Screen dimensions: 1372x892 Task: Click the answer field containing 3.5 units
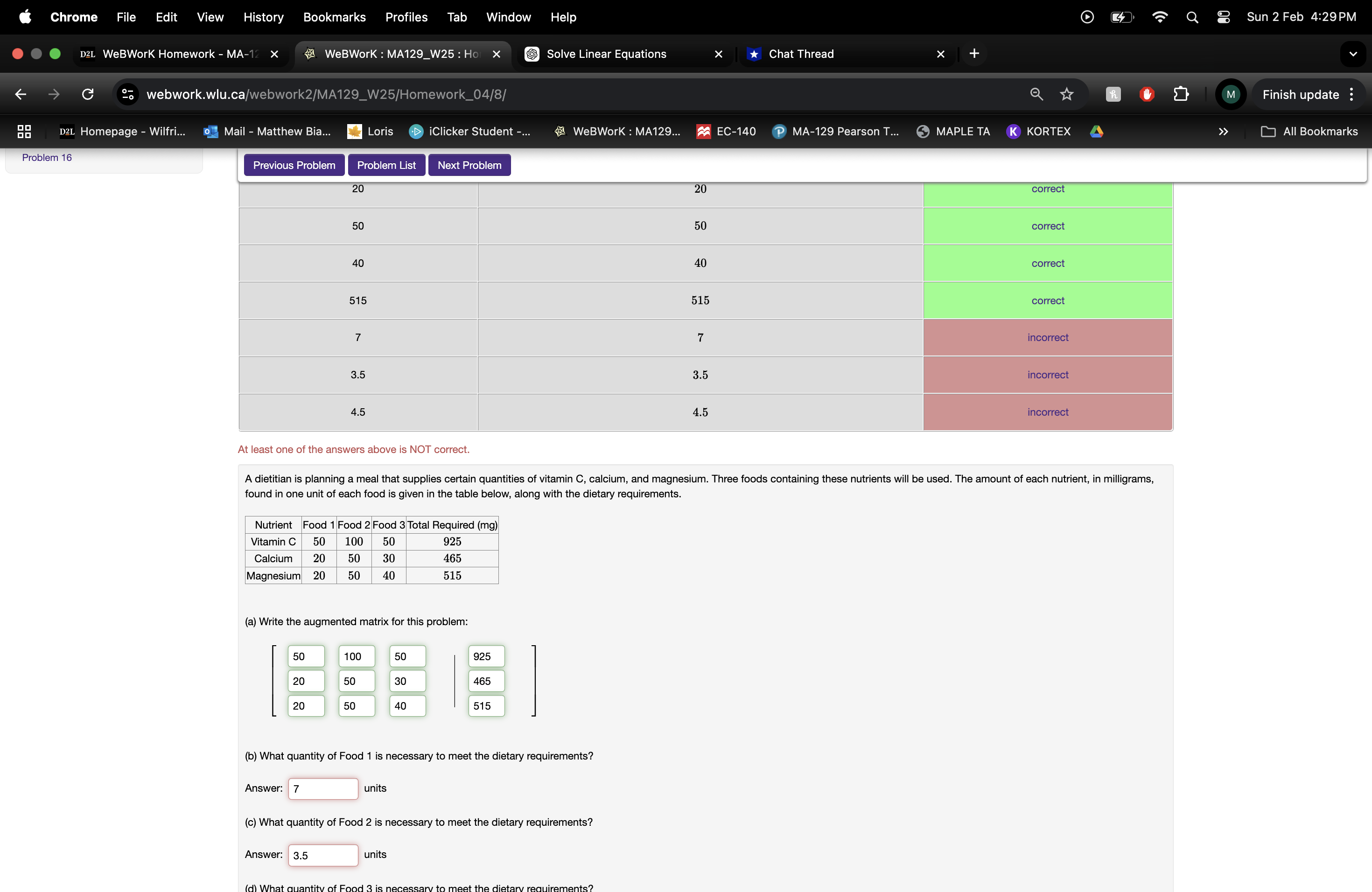tap(323, 855)
